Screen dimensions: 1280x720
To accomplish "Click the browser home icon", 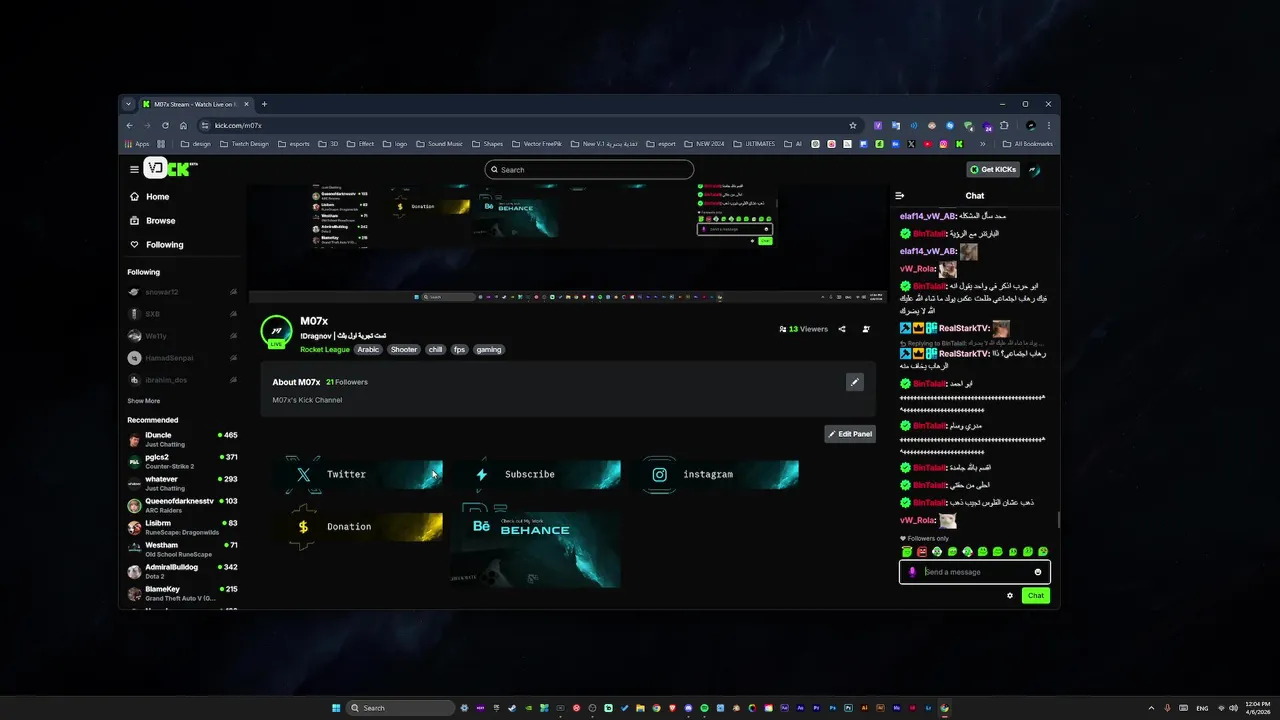I will tap(183, 126).
